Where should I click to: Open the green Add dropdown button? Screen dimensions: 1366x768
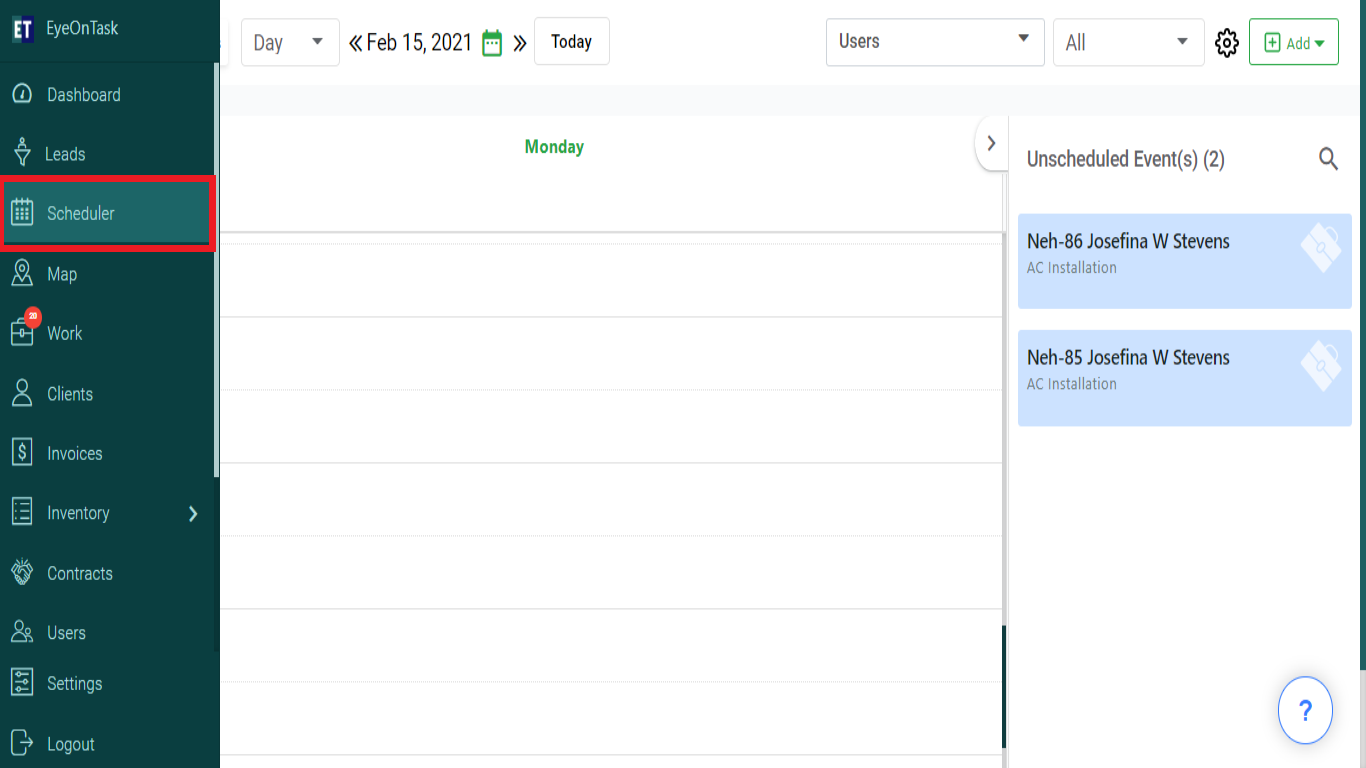1294,42
